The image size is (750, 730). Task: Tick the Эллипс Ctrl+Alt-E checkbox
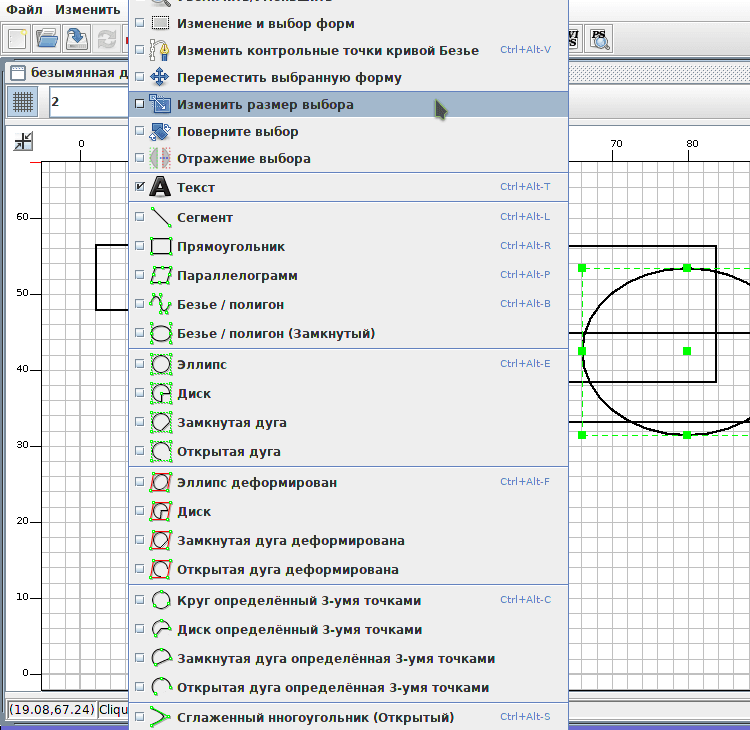coord(140,364)
